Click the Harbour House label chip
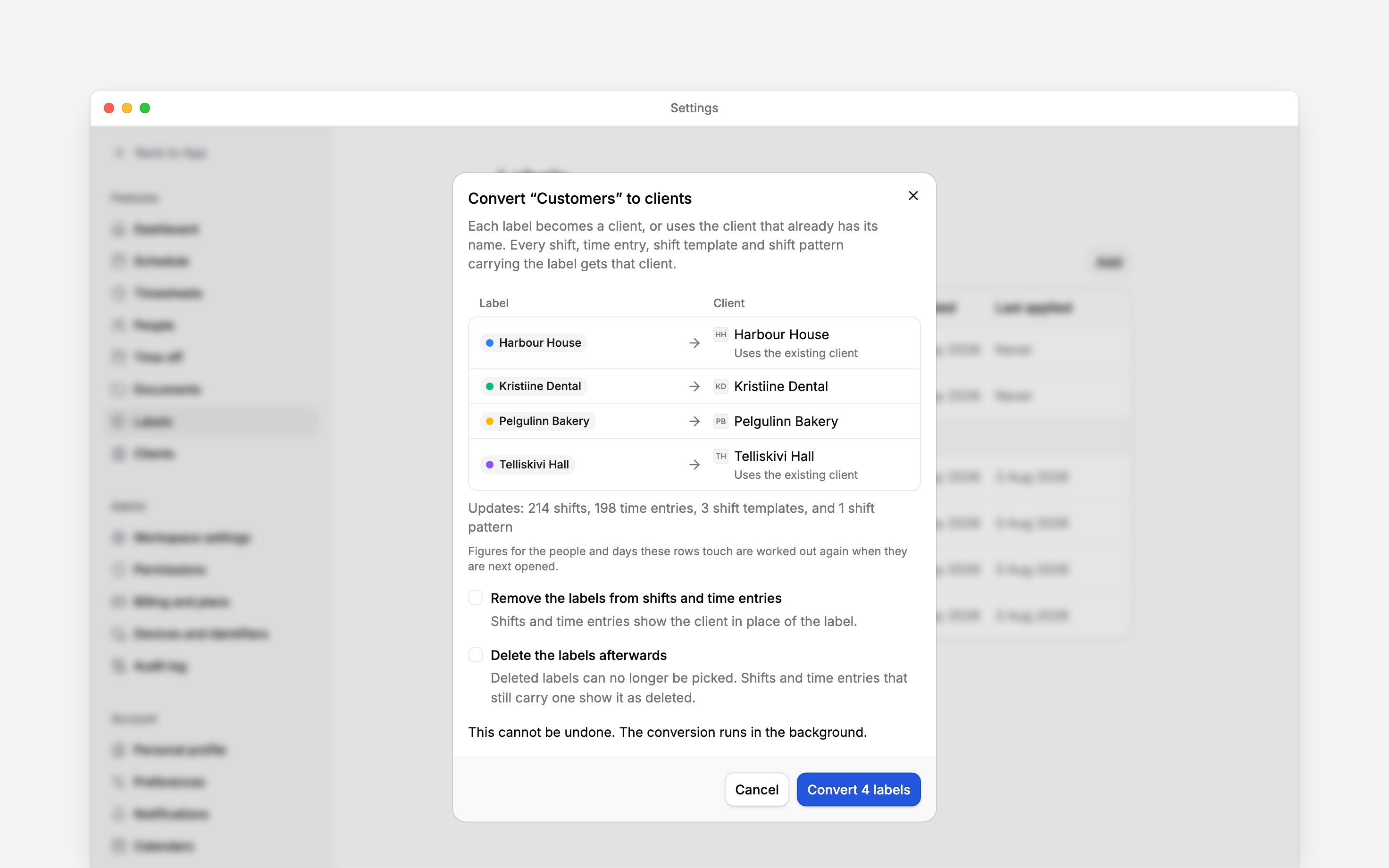 pos(533,343)
